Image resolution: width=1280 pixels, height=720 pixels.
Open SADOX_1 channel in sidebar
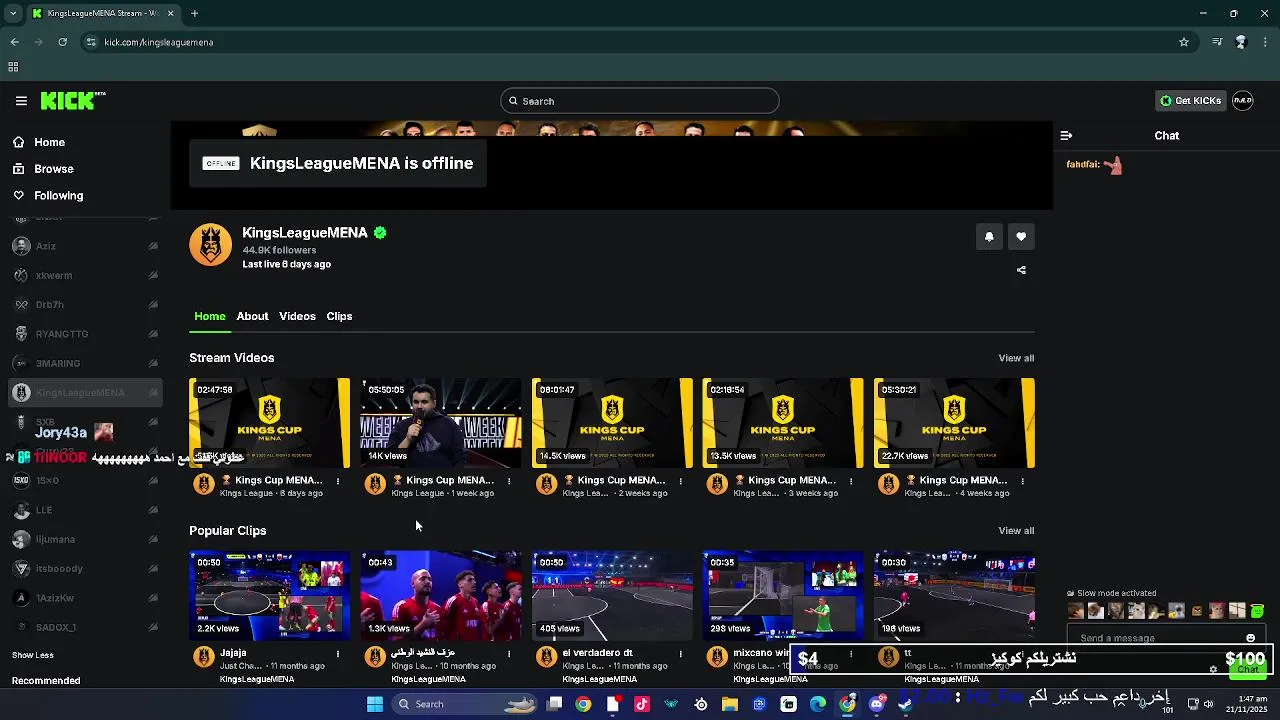(85, 627)
